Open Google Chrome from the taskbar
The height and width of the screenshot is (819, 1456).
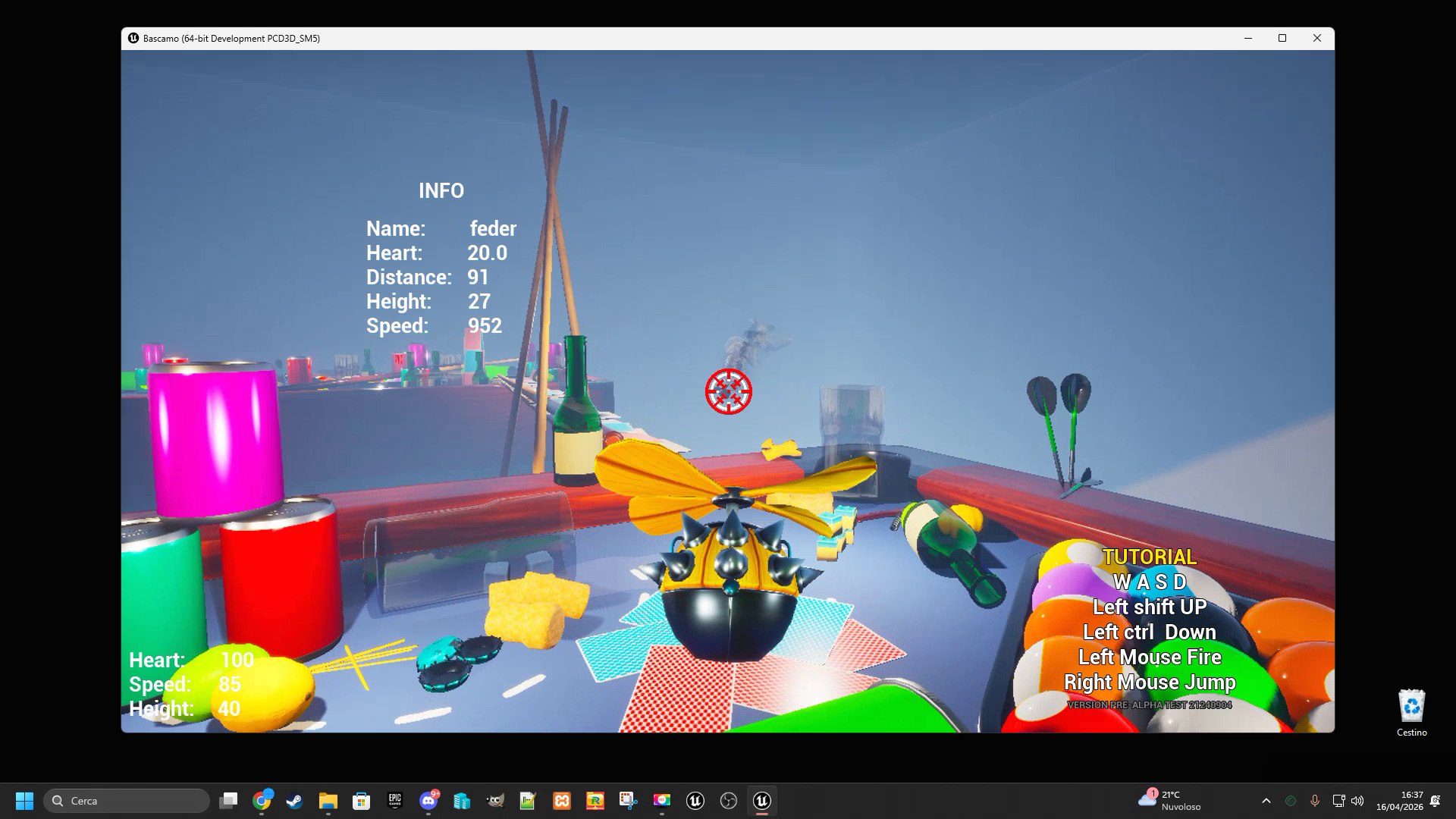(262, 801)
